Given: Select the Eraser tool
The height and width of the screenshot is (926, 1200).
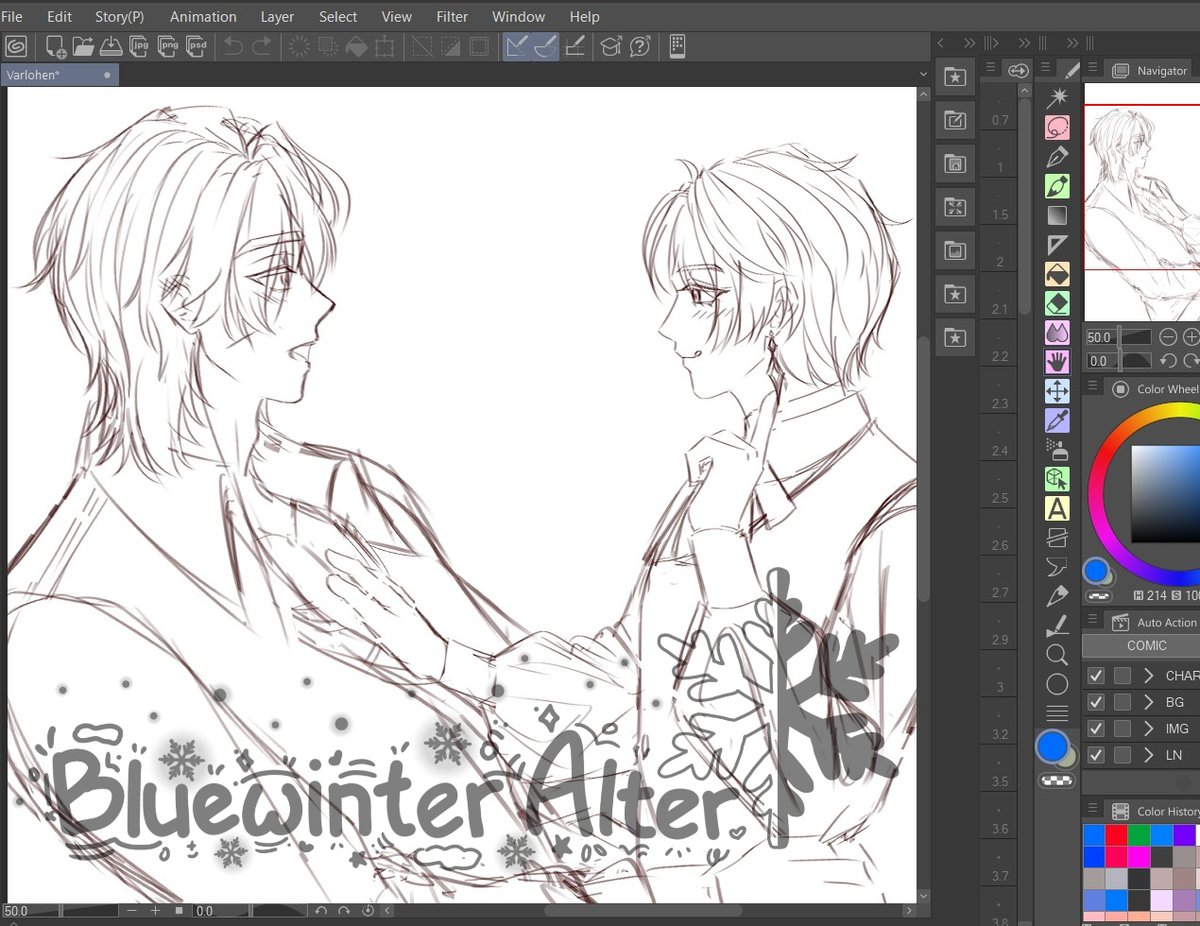Looking at the screenshot, I should 1057,303.
